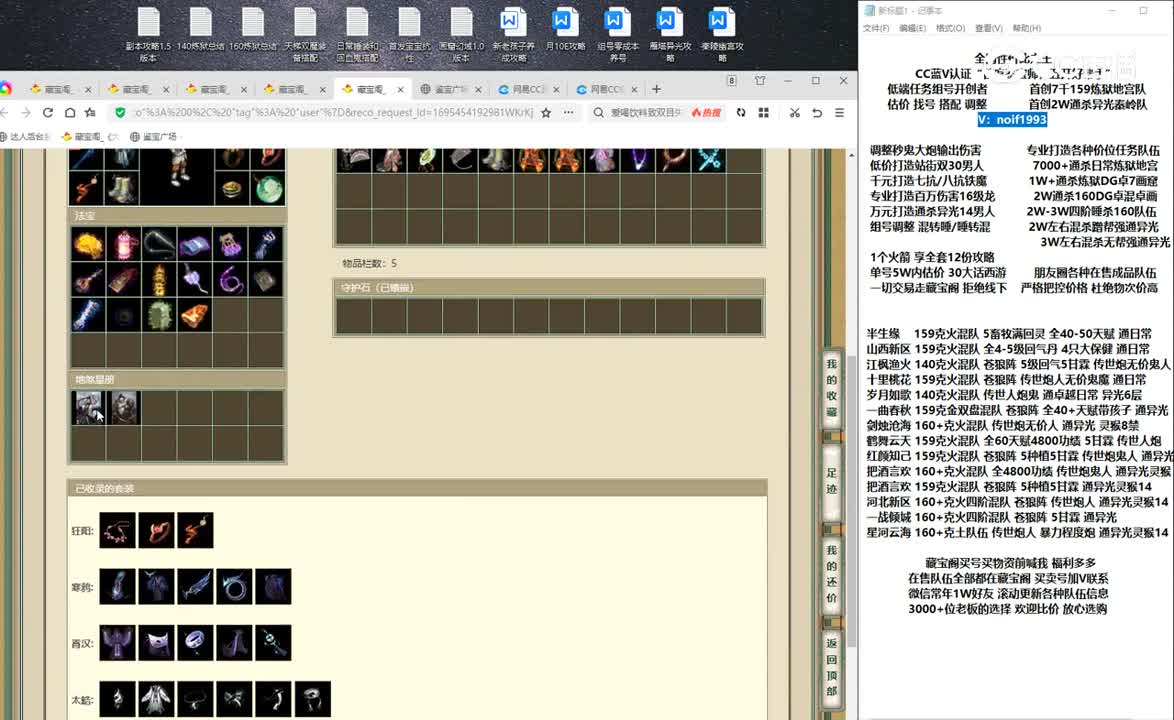Click the 热搜 hot search badge

tap(706, 112)
